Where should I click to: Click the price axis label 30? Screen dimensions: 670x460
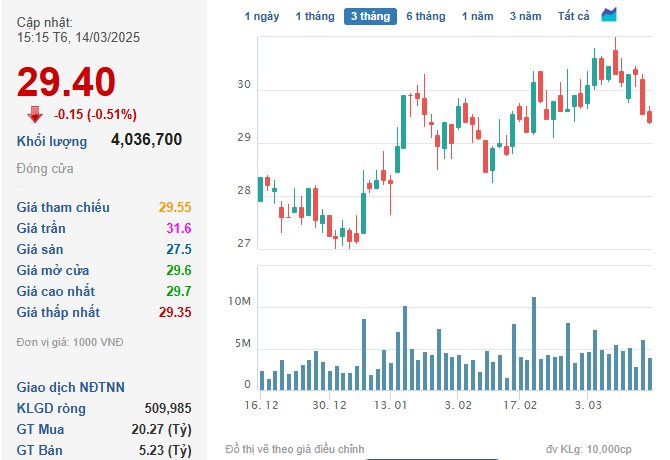point(244,85)
